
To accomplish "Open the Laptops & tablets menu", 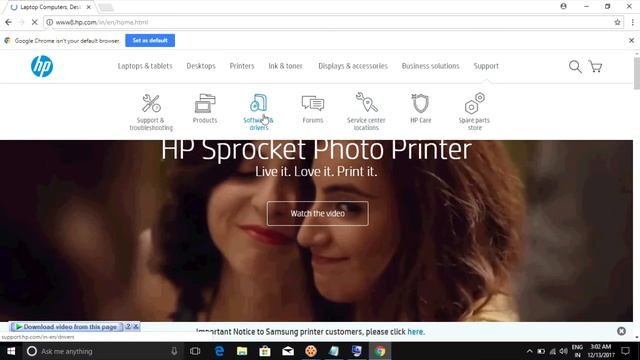I will pos(145,66).
